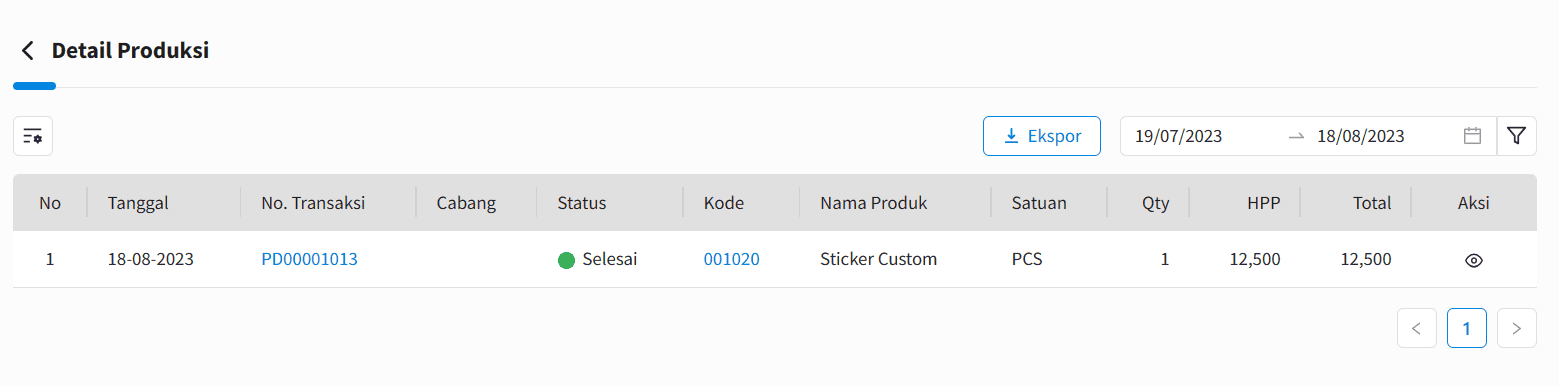The image size is (1559, 386).
Task: Select the Sticker Custom product row
Action: click(775, 260)
